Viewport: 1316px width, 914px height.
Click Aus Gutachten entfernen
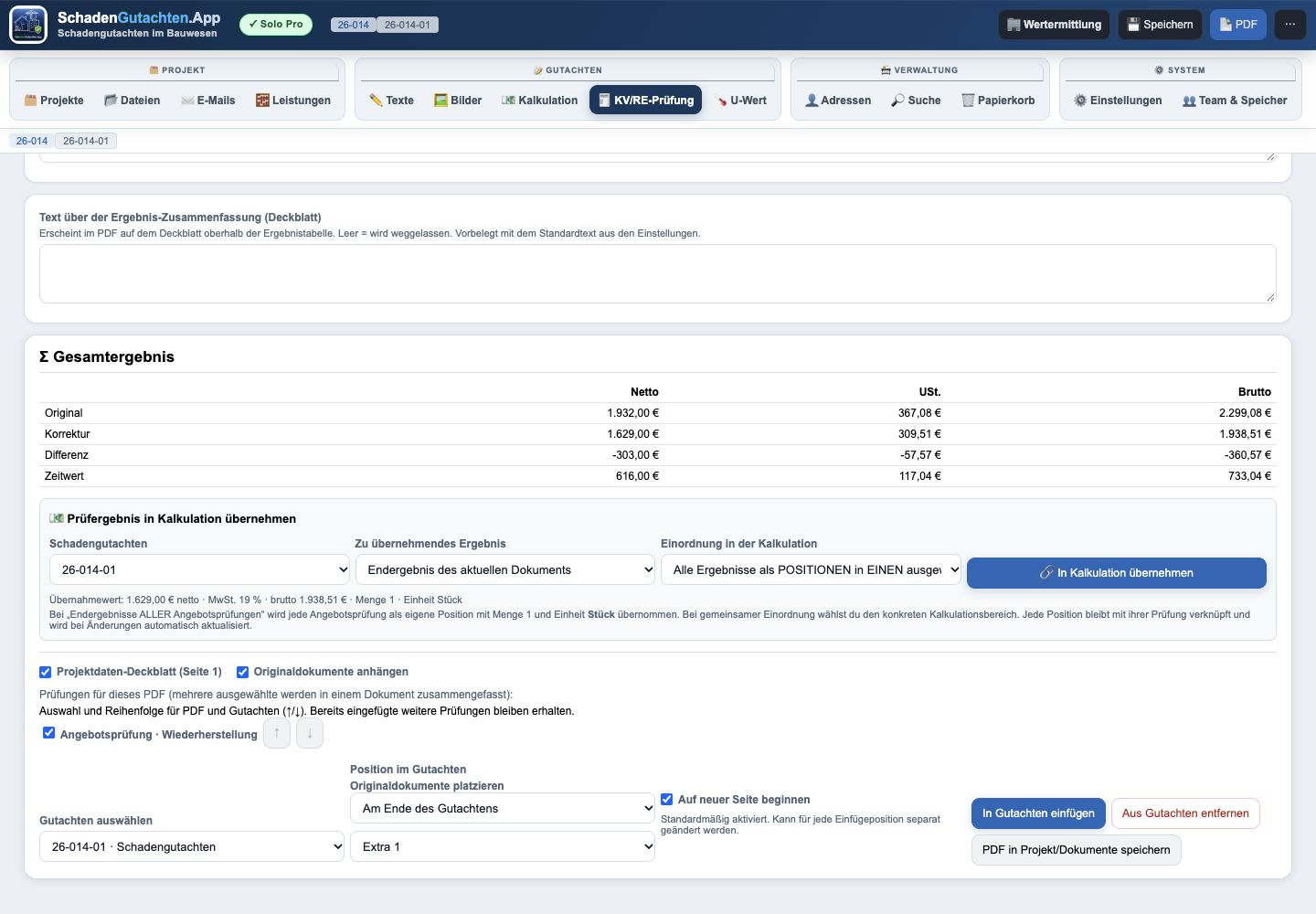pyautogui.click(x=1185, y=813)
